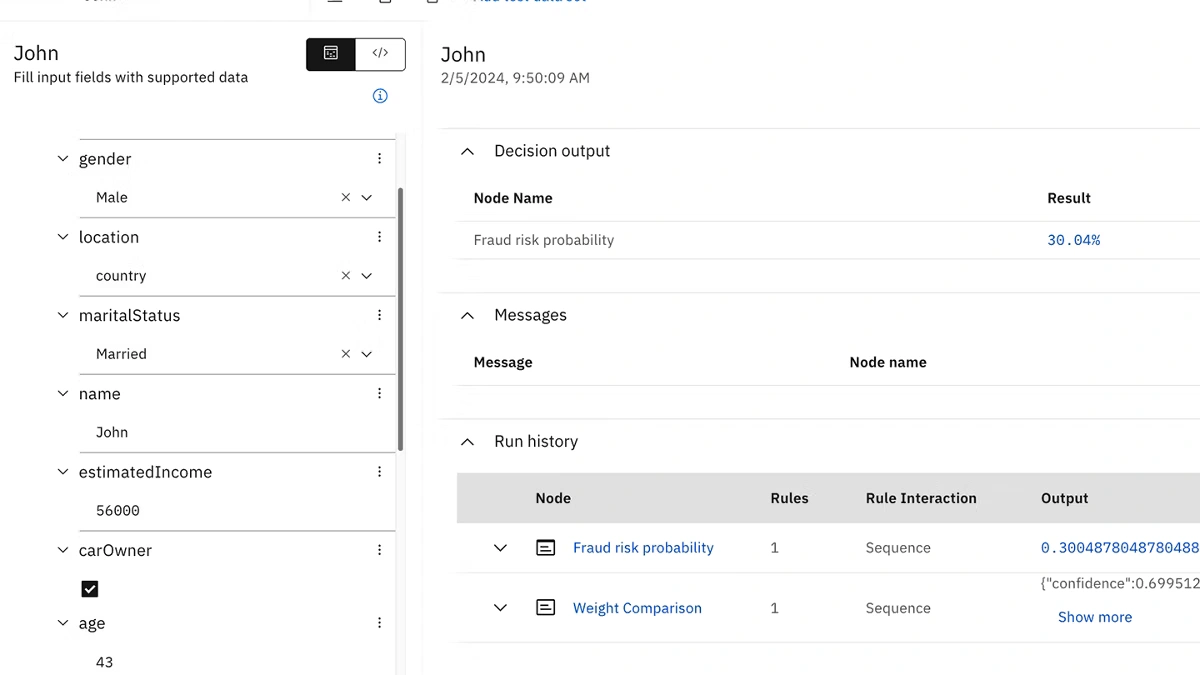1200x675 pixels.
Task: Click Show more in the output
Action: tap(1095, 617)
